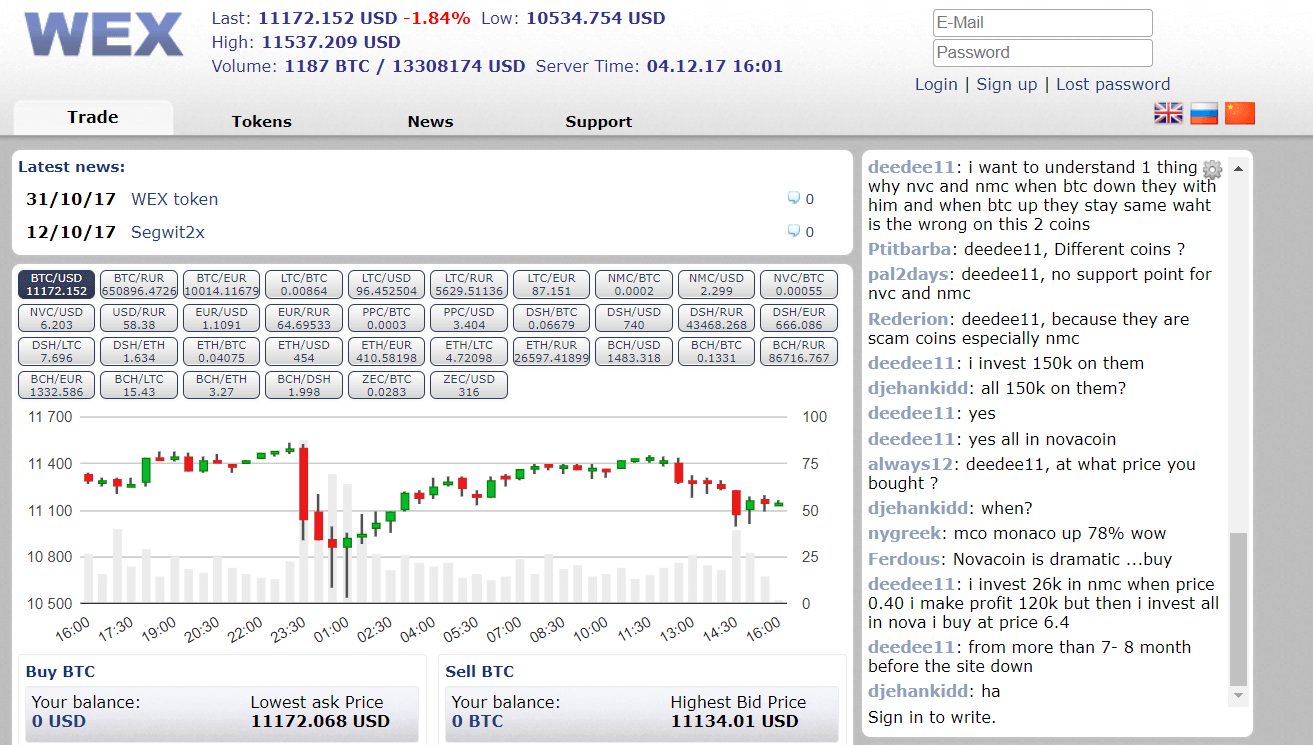Select the BCH/EUR pair
Image resolution: width=1313 pixels, height=745 pixels.
(56, 385)
